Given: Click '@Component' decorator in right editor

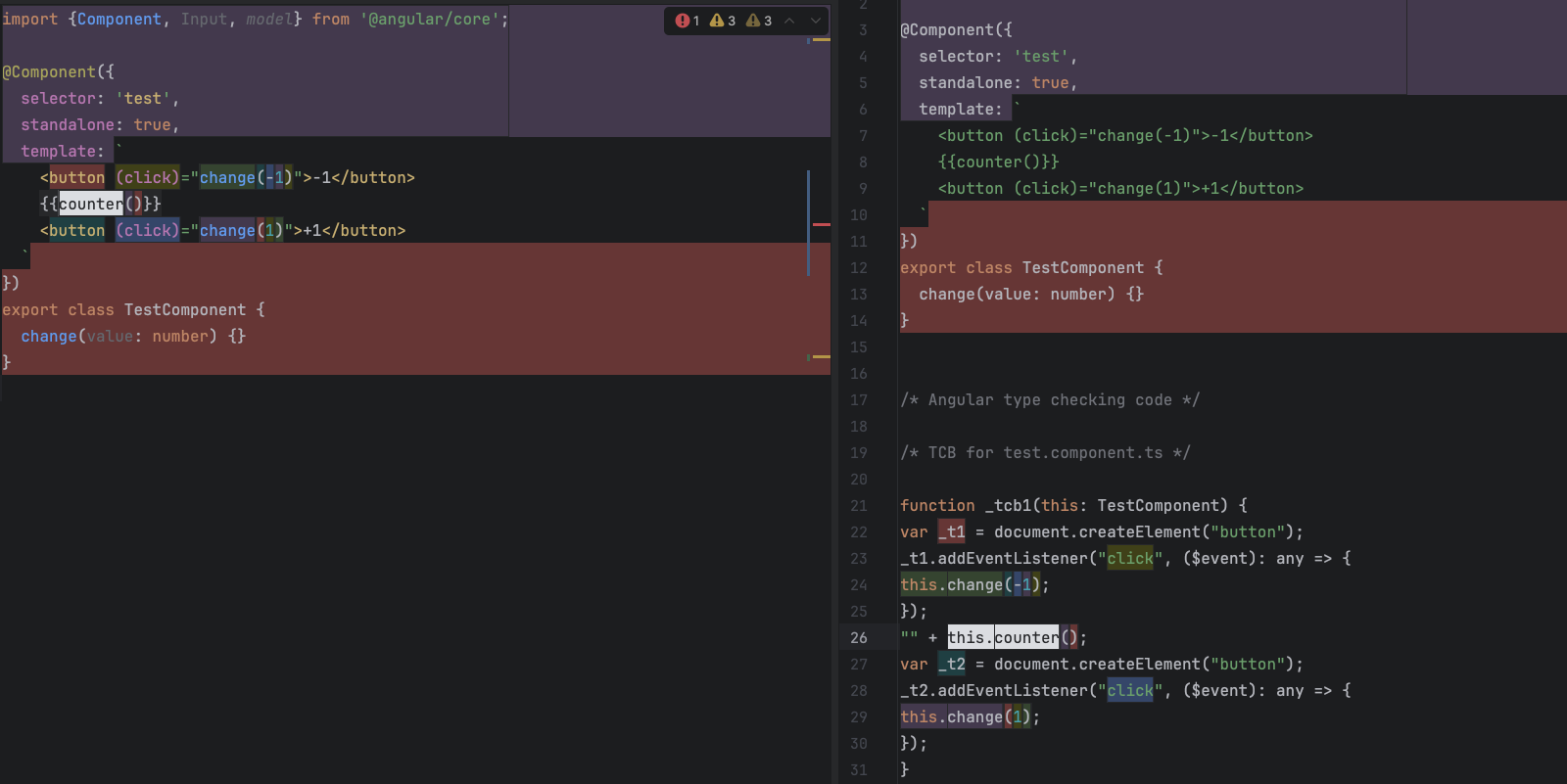Looking at the screenshot, I should (947, 29).
